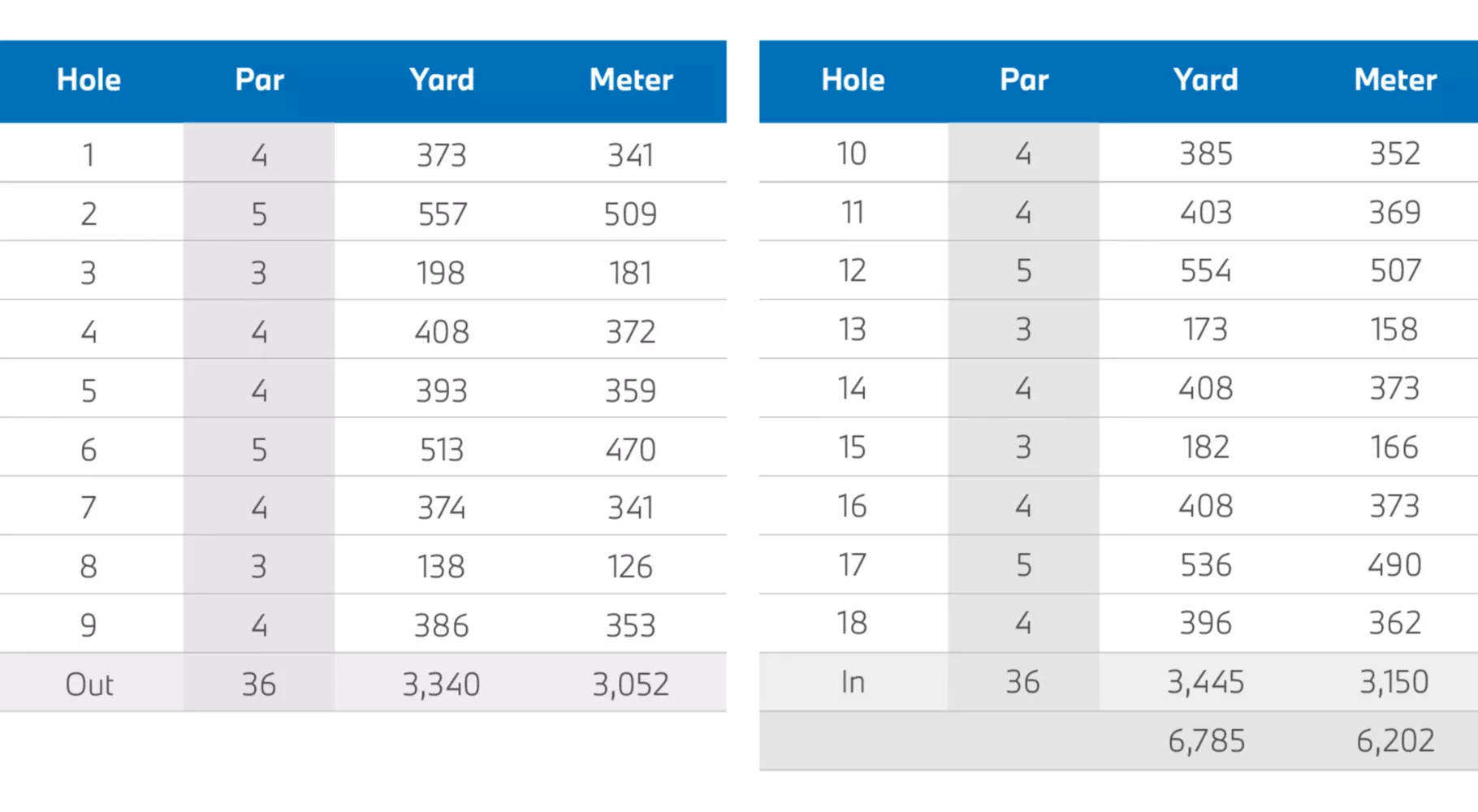Select the Yard header in the left table
Image resolution: width=1478 pixels, height=812 pixels.
click(441, 80)
